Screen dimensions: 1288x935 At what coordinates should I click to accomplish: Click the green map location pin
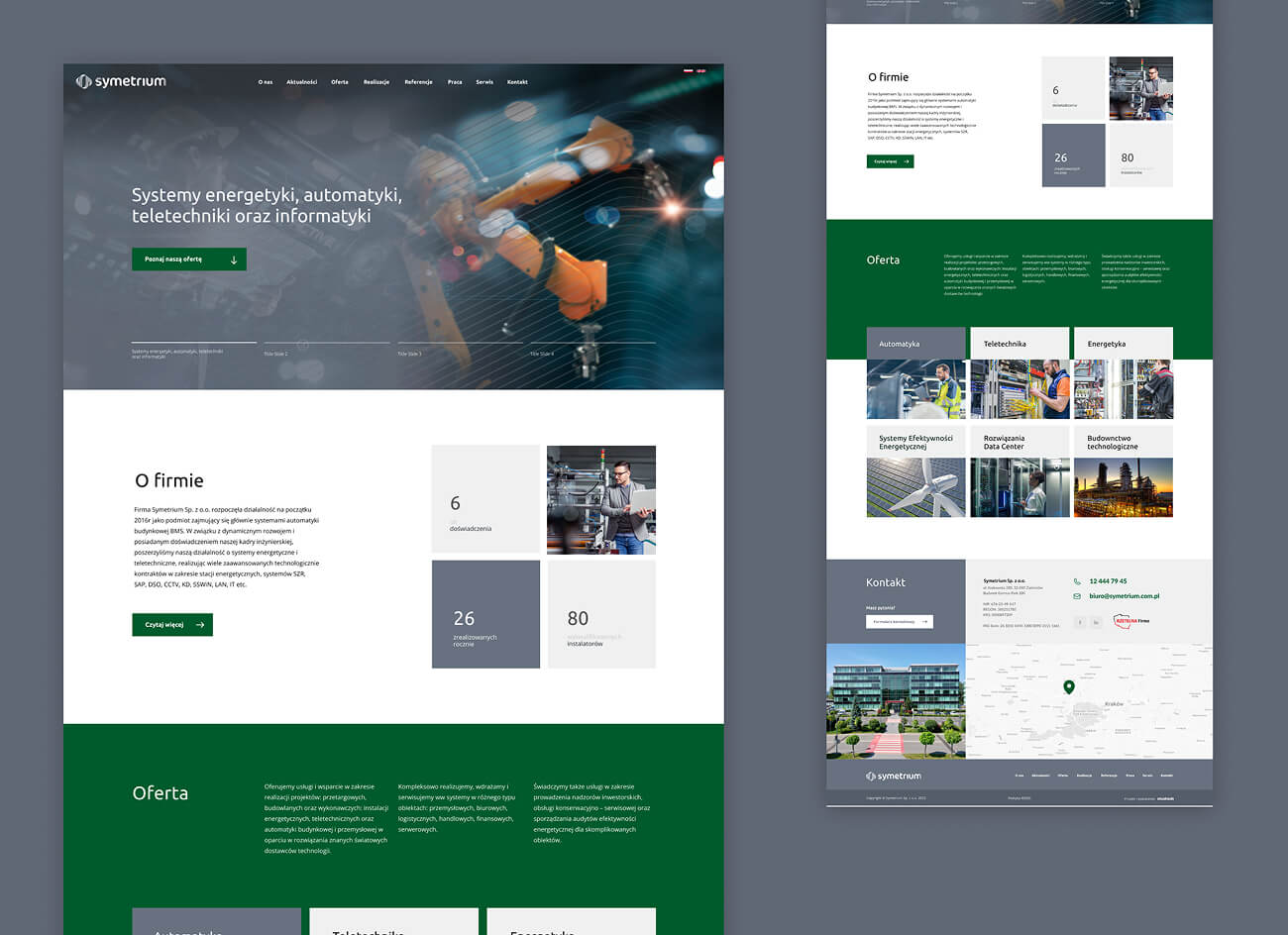tap(1068, 686)
